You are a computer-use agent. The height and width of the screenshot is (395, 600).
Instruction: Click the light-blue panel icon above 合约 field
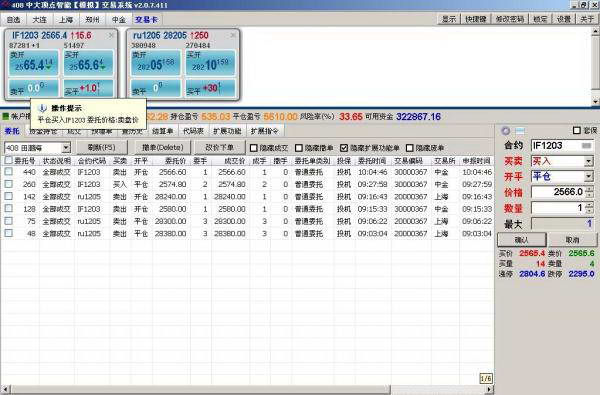click(519, 131)
